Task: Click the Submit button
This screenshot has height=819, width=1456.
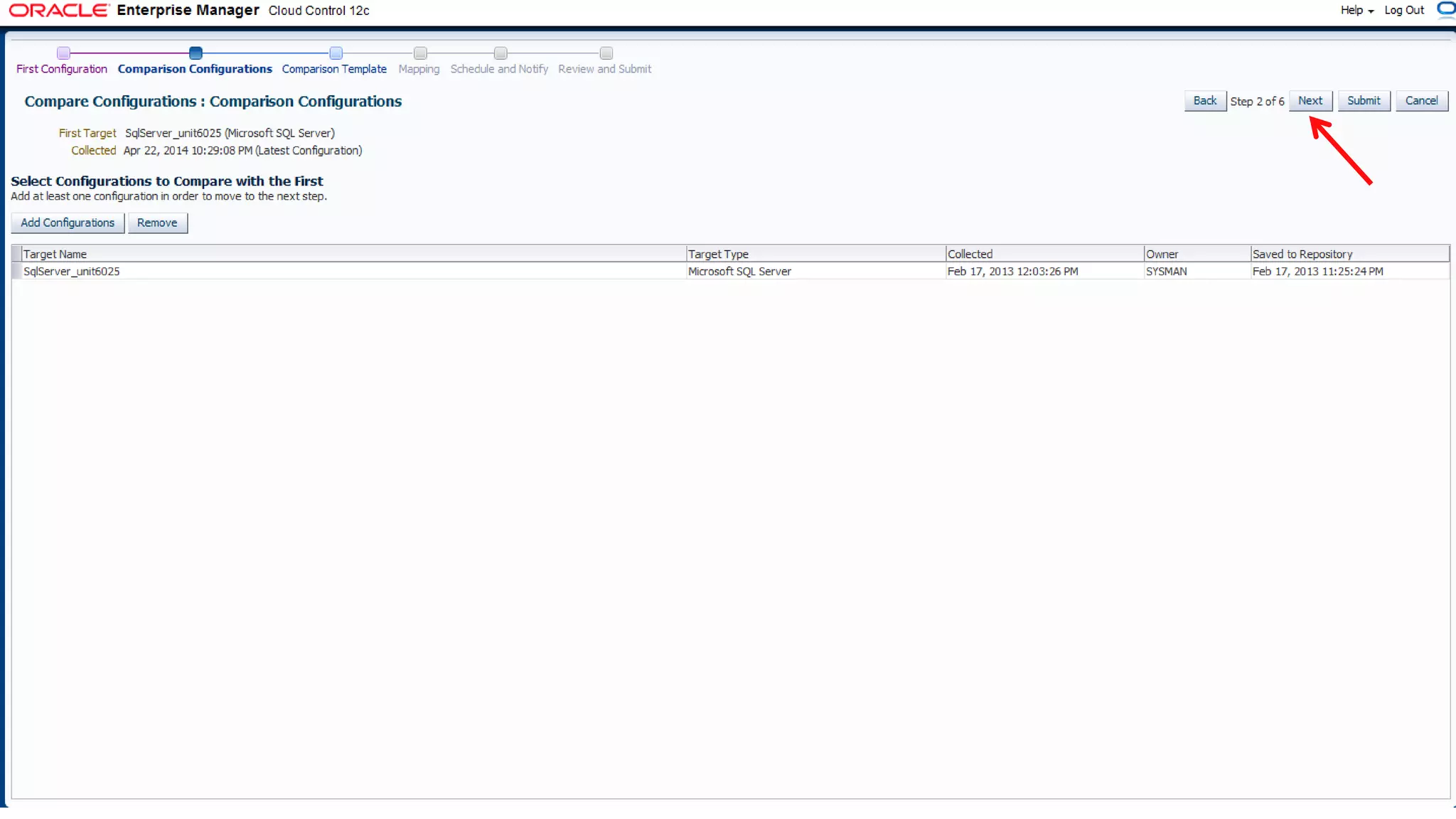Action: click(x=1364, y=101)
